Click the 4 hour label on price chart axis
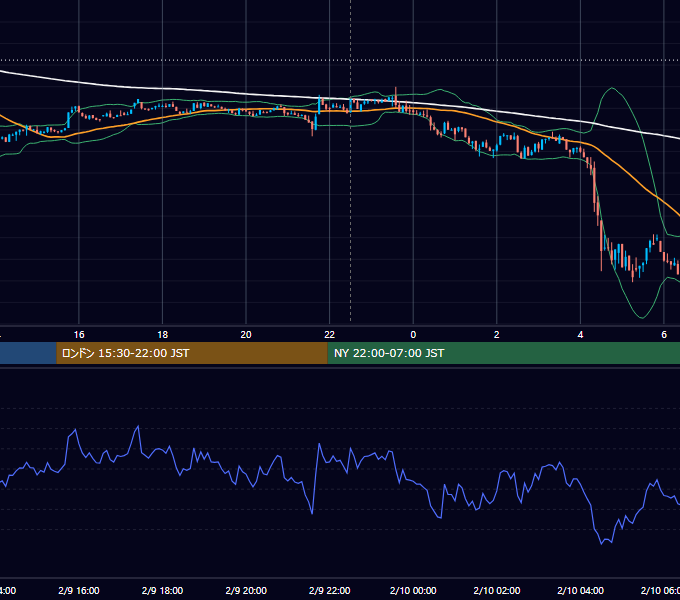 point(580,335)
